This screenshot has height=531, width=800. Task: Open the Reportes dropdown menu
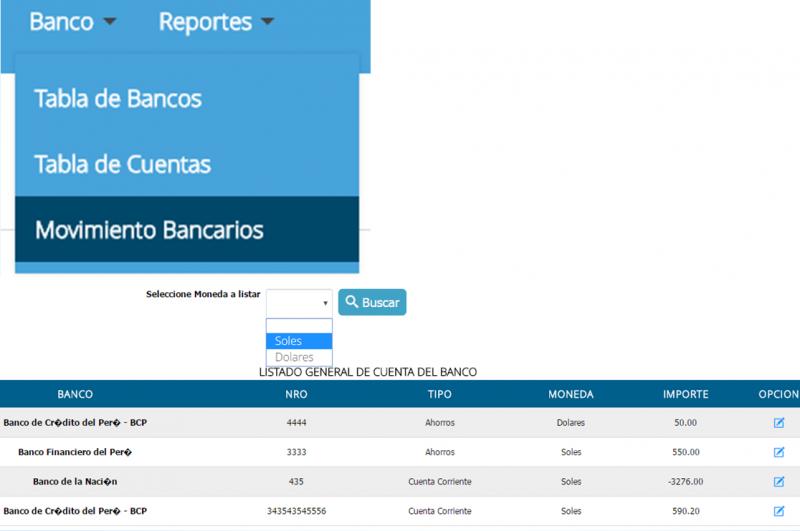216,22
